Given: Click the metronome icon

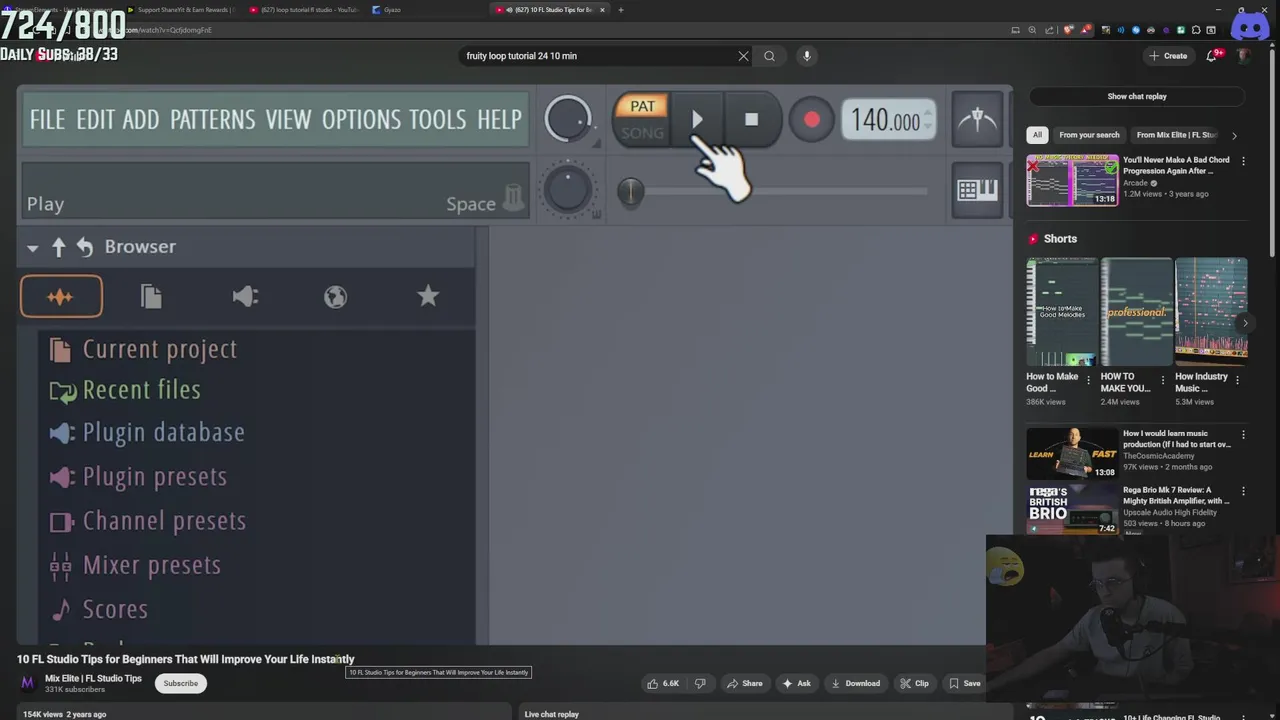Looking at the screenshot, I should [x=977, y=120].
